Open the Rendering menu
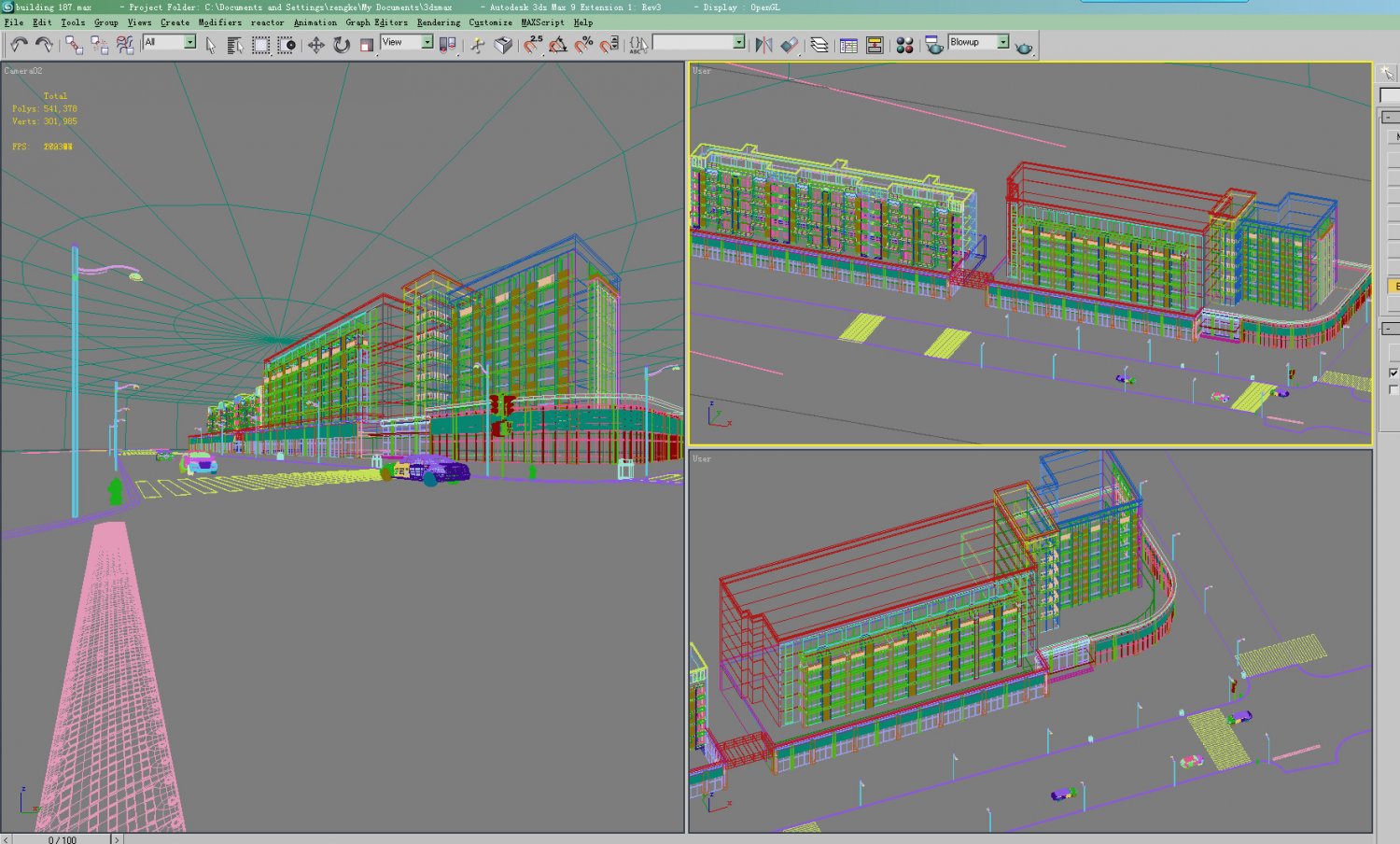The image size is (1400, 844). [438, 22]
